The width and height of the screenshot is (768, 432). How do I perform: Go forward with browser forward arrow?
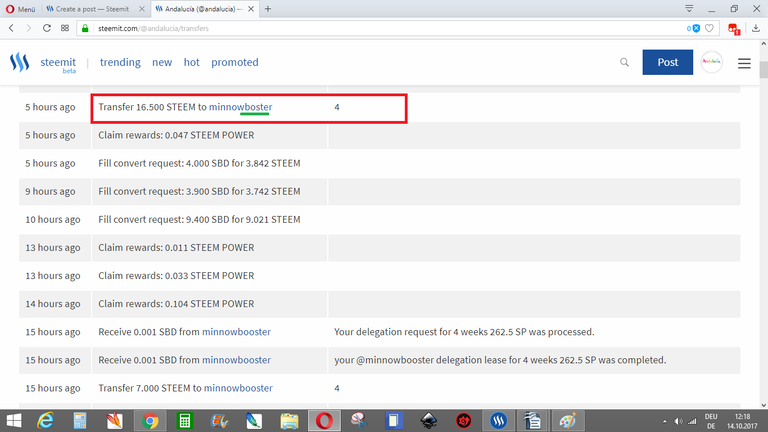(28, 28)
